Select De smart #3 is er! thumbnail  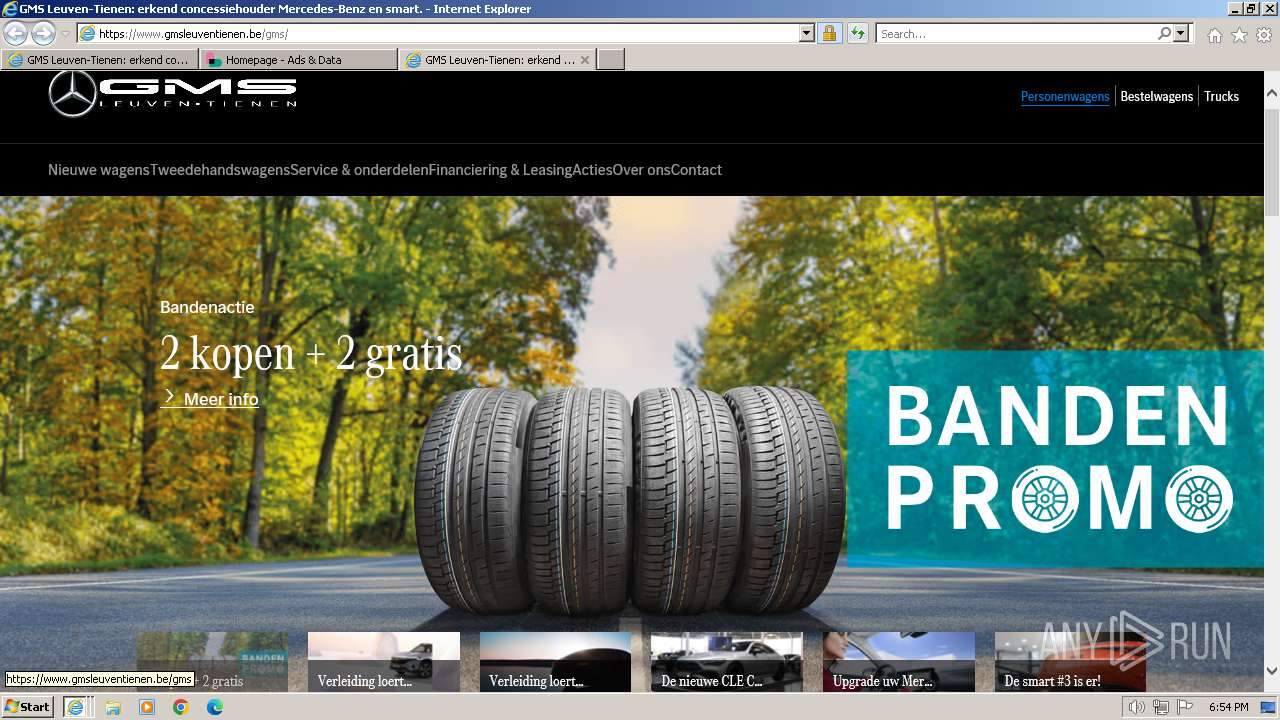pos(1070,662)
